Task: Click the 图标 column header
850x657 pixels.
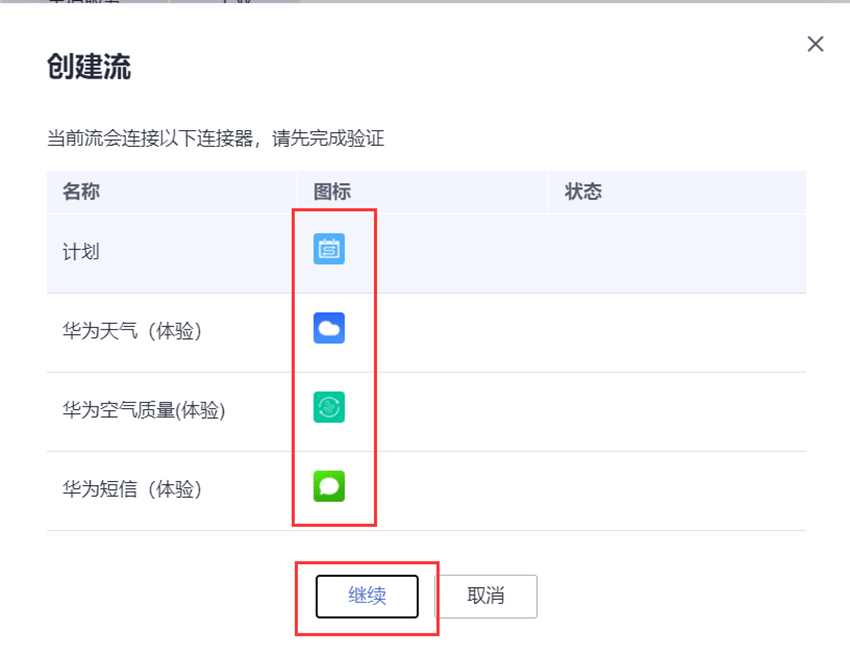Action: [332, 192]
